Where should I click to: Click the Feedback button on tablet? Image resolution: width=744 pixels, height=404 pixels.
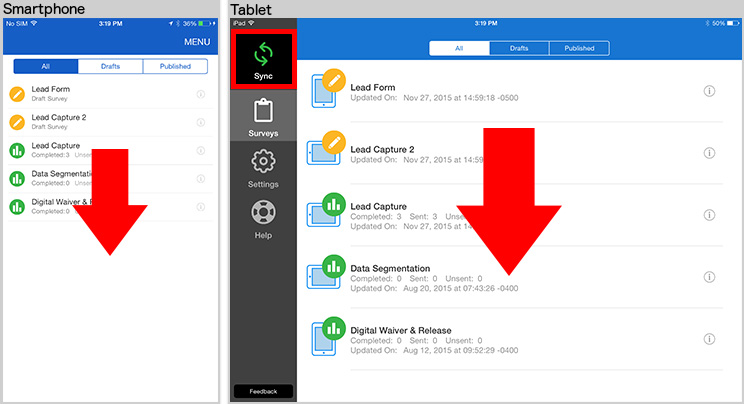[263, 391]
